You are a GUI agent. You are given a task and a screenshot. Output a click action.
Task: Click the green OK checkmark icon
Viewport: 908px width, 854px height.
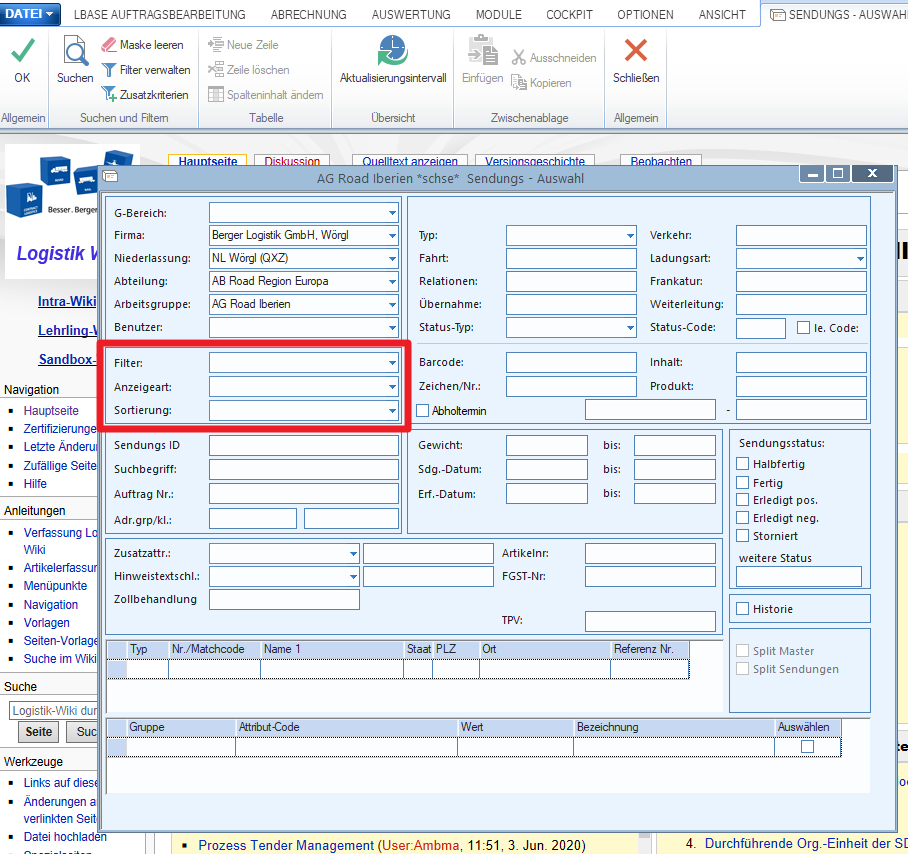pyautogui.click(x=23, y=51)
